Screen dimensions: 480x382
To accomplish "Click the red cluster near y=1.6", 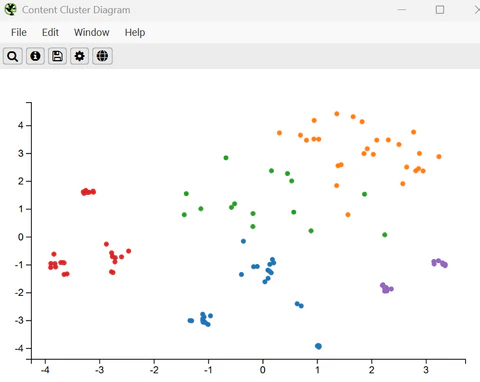I will pos(88,192).
